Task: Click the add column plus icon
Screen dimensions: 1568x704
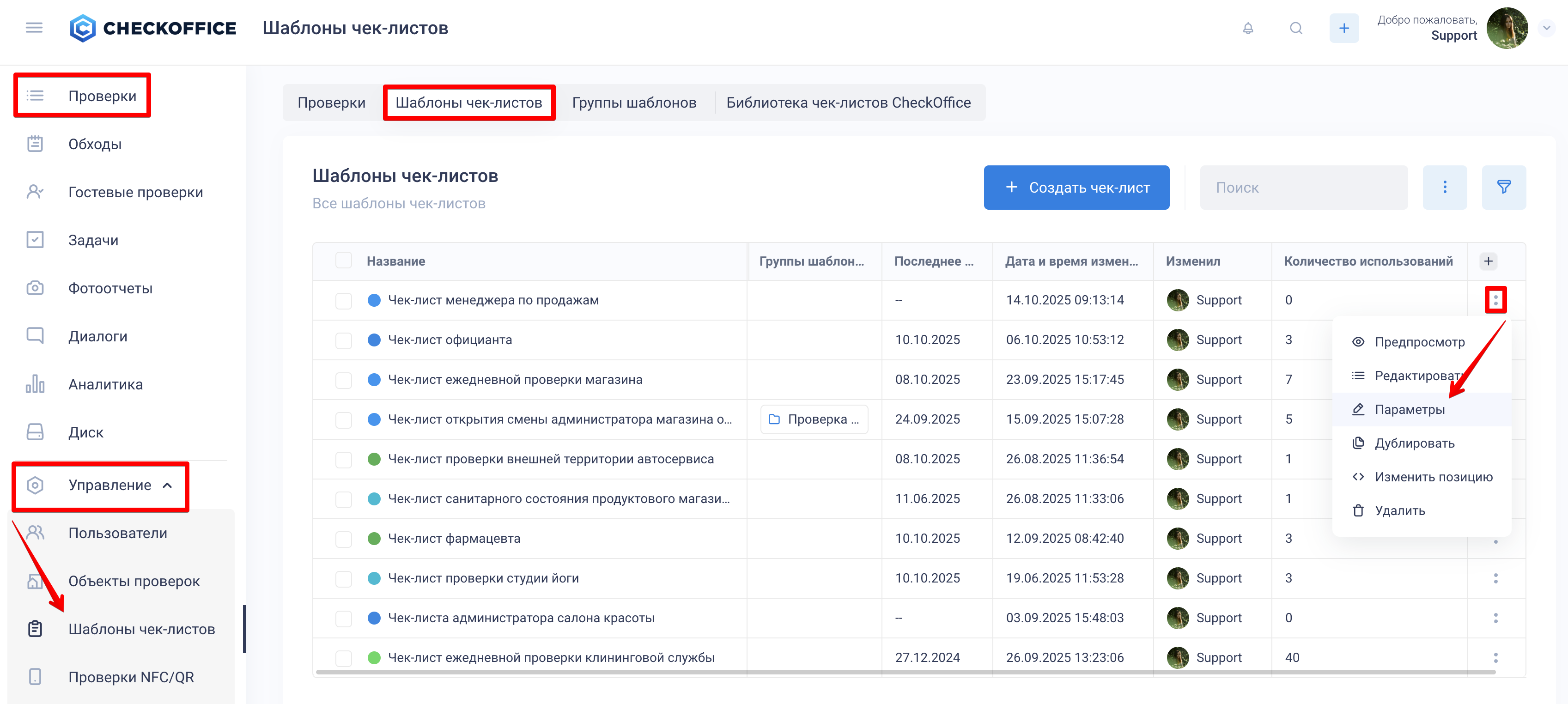Action: [1488, 261]
